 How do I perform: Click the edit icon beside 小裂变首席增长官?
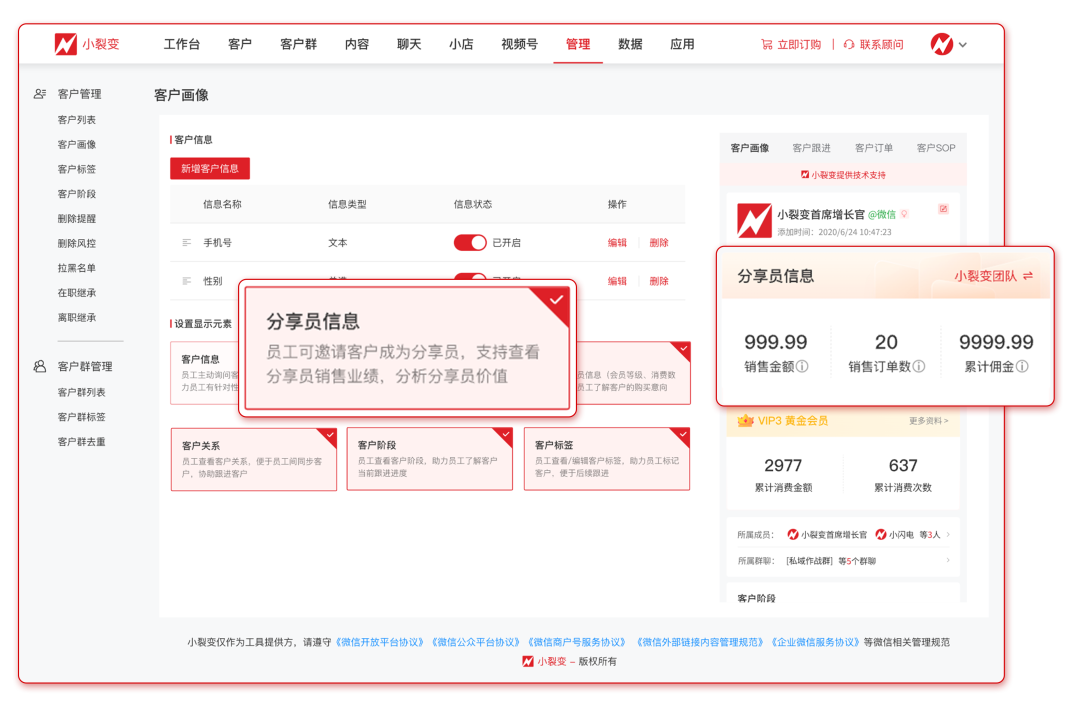pyautogui.click(x=943, y=209)
